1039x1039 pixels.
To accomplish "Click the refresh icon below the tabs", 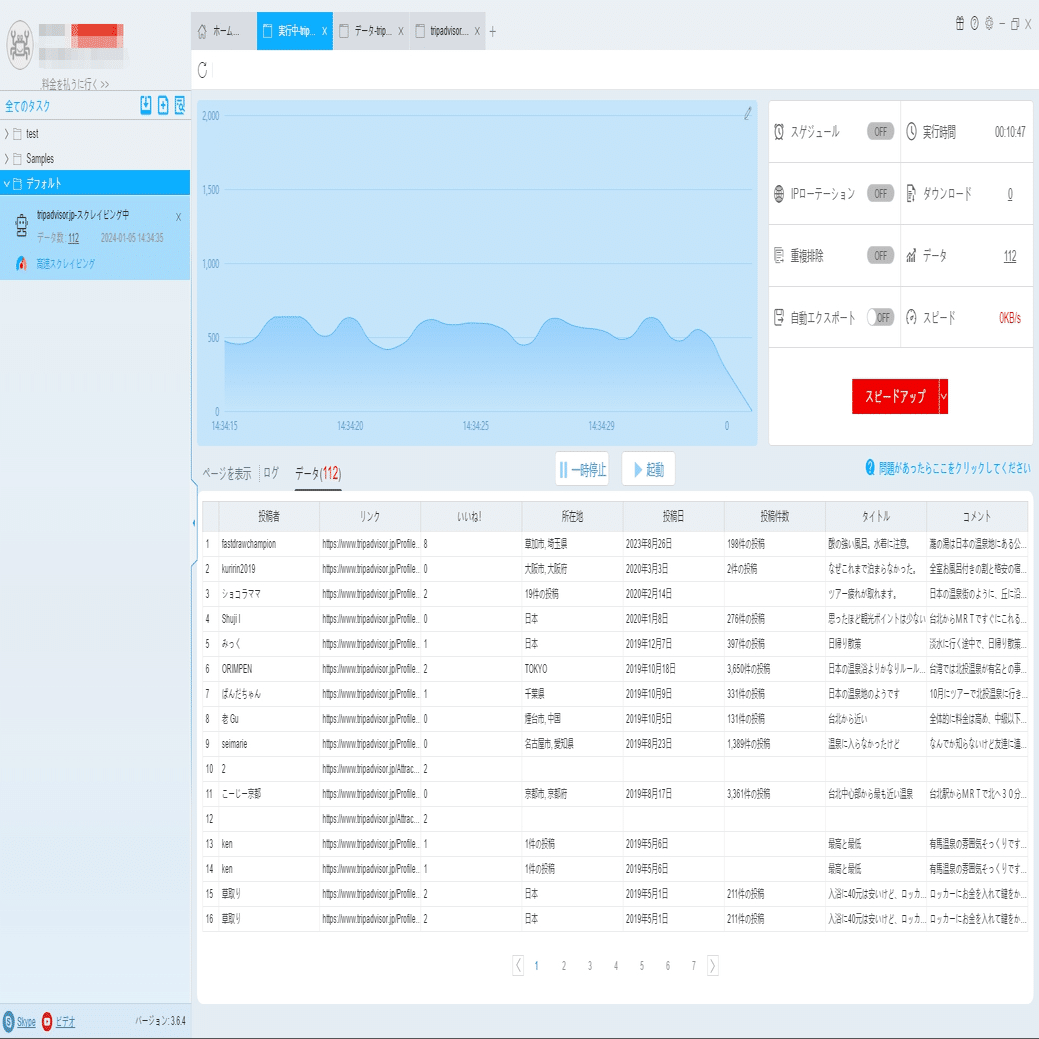I will pyautogui.click(x=203, y=70).
